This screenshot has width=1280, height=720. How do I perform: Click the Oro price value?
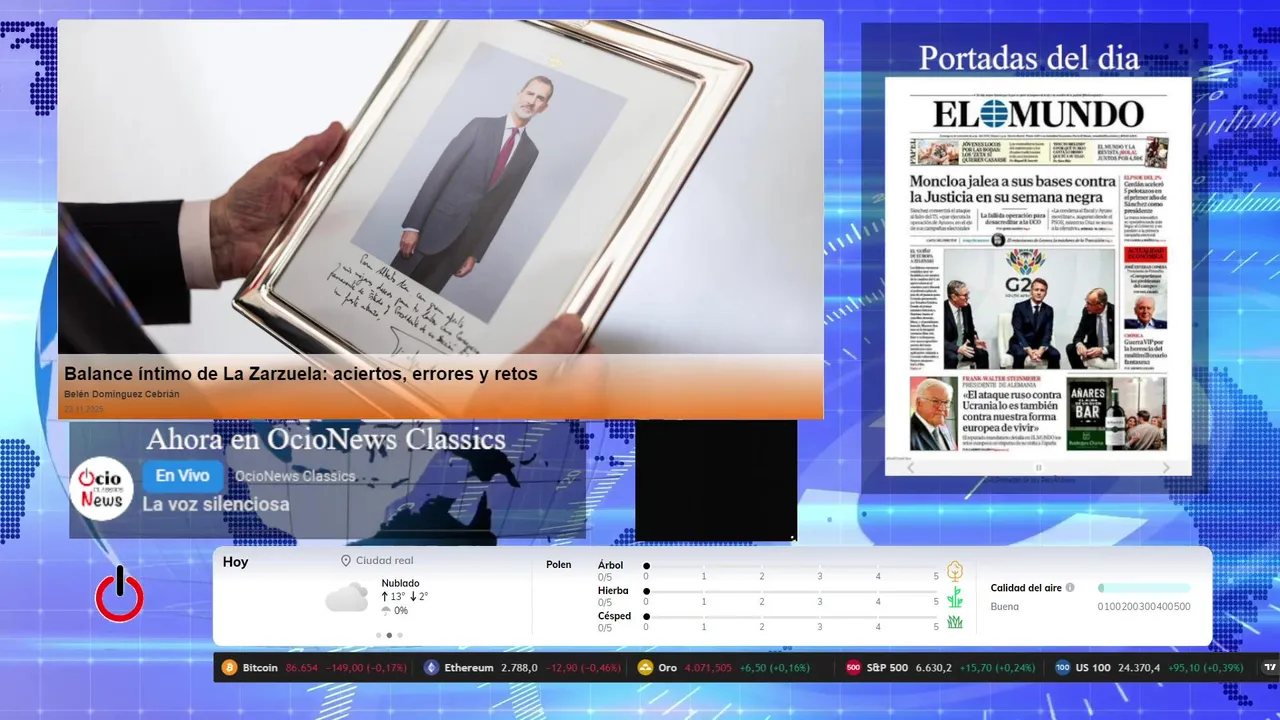coord(708,668)
